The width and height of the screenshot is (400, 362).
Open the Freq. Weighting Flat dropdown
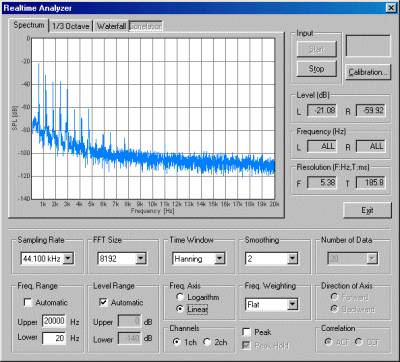[292, 304]
